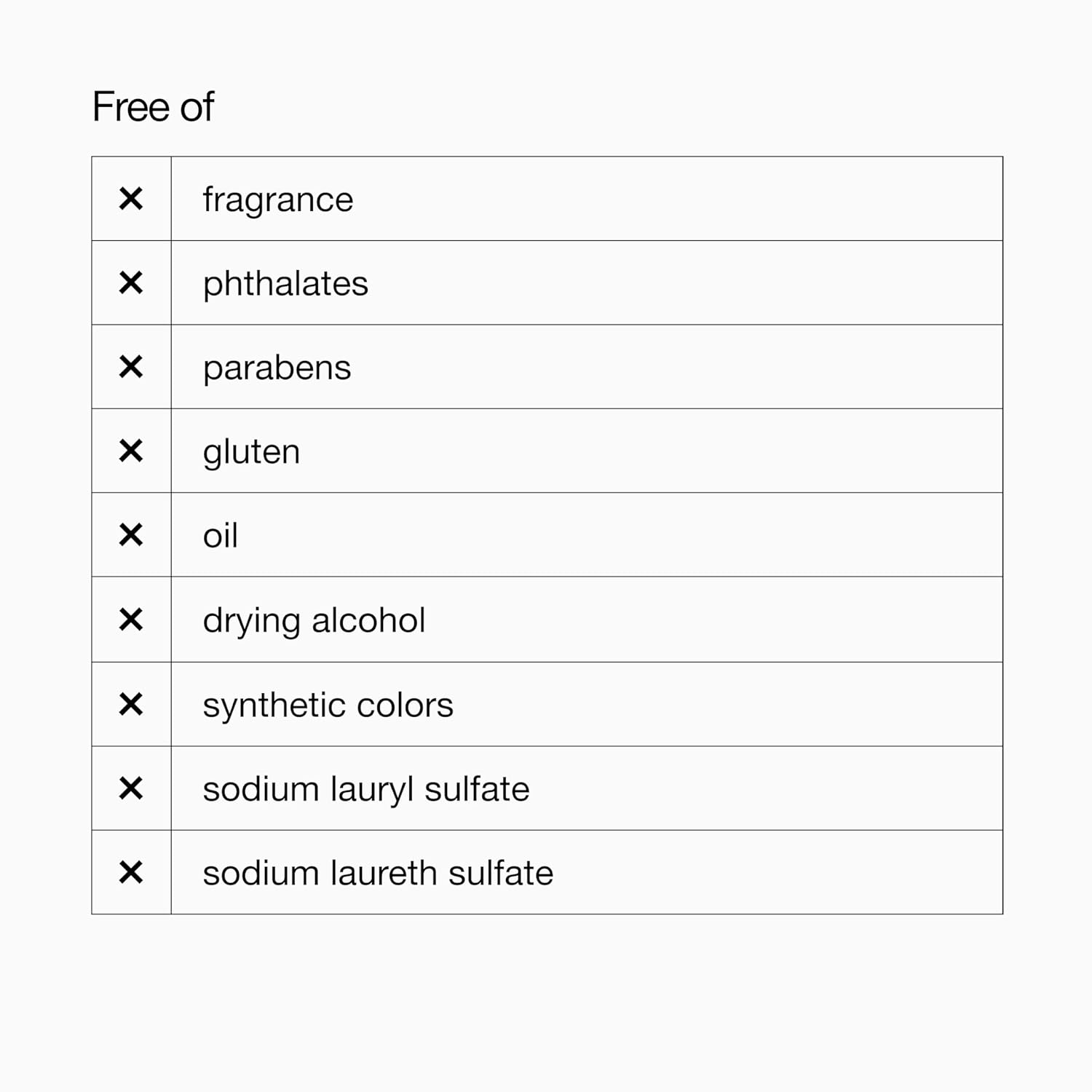Click the drying alcohol text
Screen dimensions: 1092x1092
coord(314,621)
